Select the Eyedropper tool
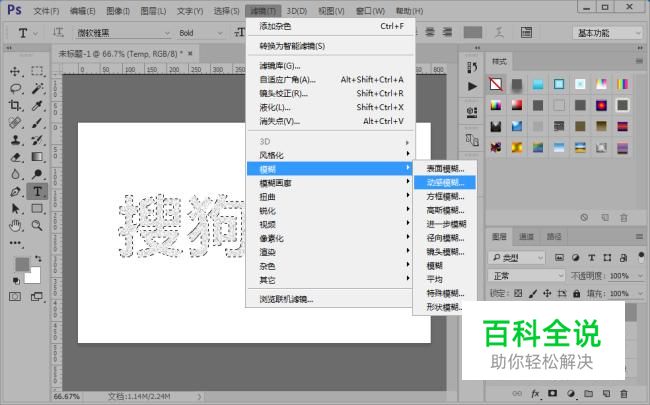Screen dimensions: 650x405 [x=37, y=105]
